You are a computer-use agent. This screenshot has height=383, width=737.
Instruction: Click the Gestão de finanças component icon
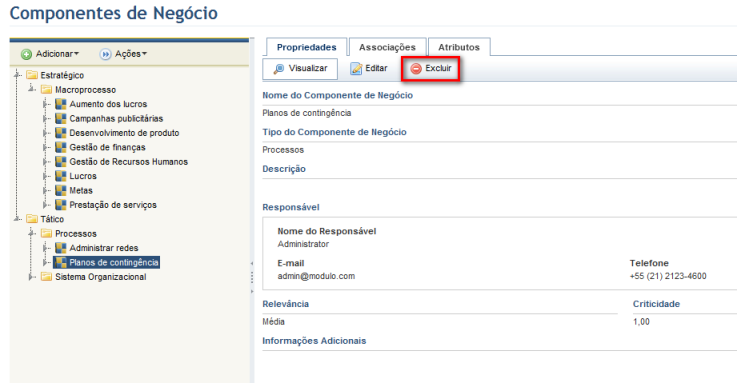click(61, 147)
